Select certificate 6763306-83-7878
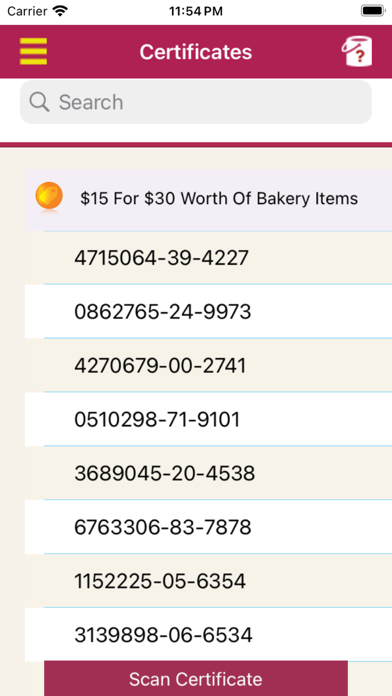The height and width of the screenshot is (696, 392). [208, 527]
